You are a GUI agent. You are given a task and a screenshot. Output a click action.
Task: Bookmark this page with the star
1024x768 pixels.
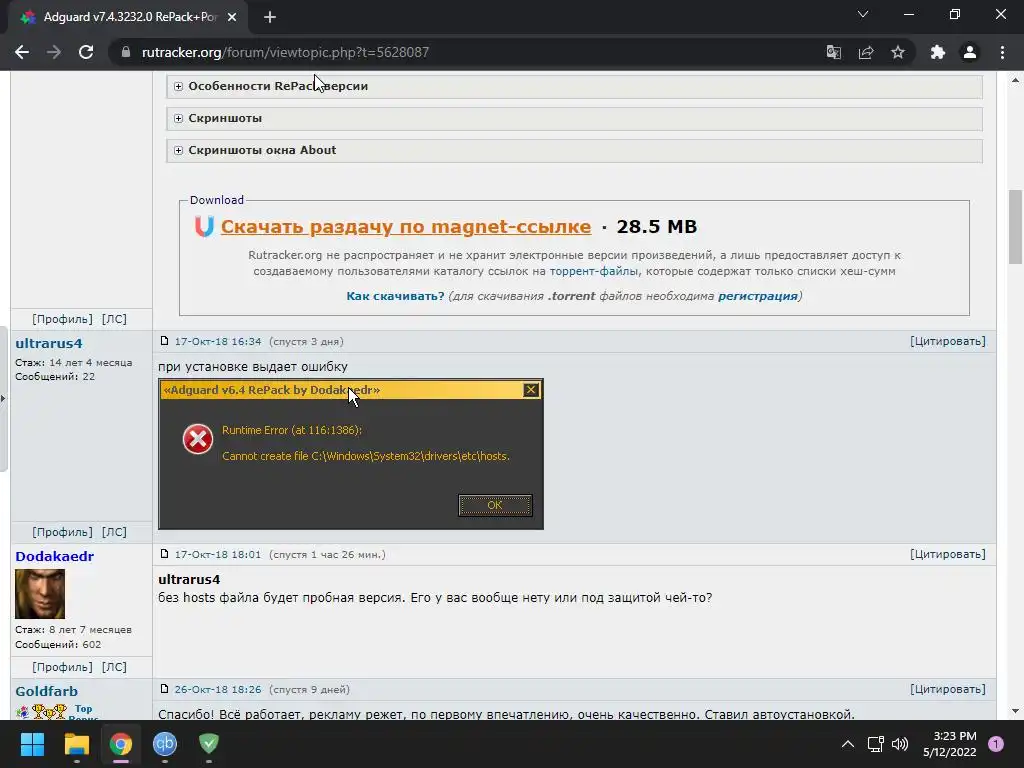point(898,52)
